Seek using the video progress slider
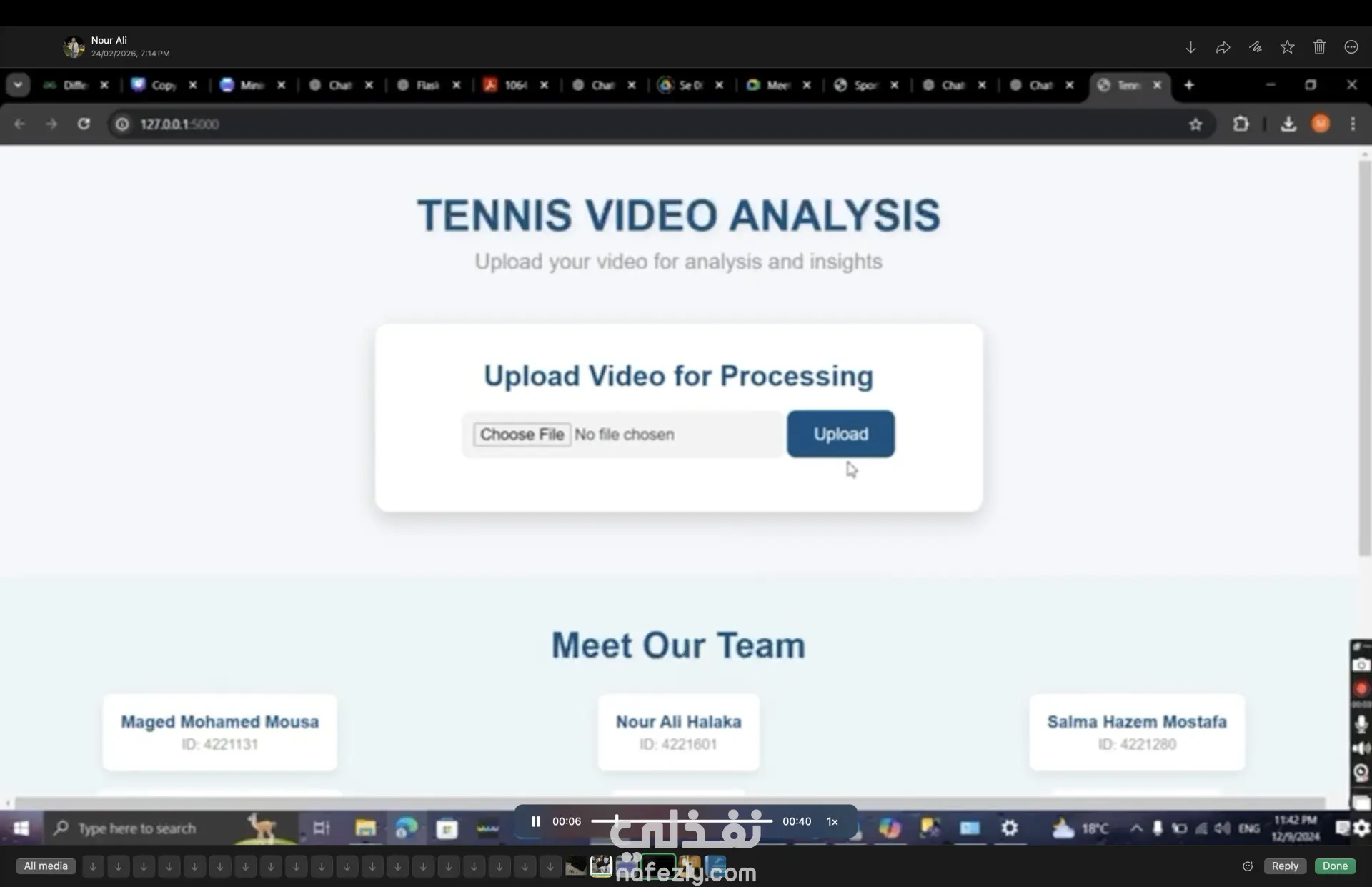Viewport: 1372px width, 887px height. [682, 821]
